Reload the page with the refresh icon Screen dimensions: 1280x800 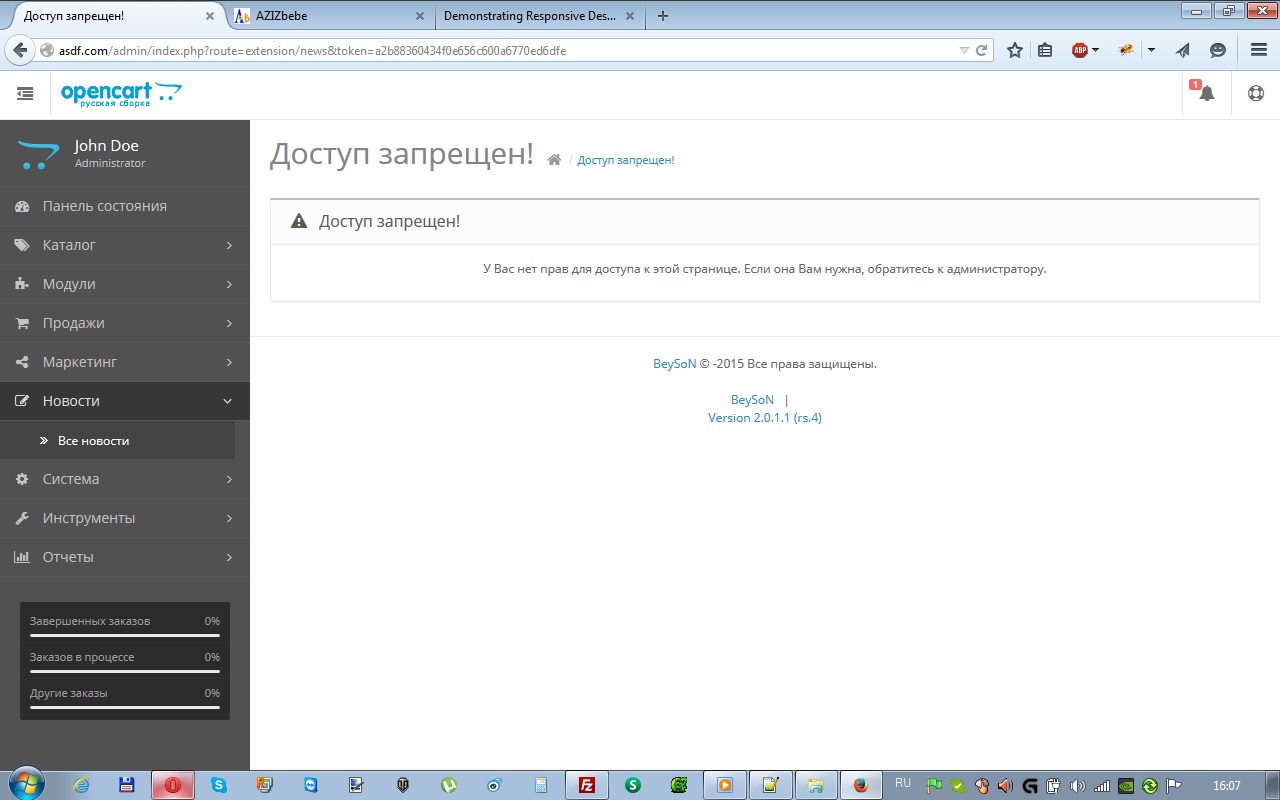[x=982, y=50]
